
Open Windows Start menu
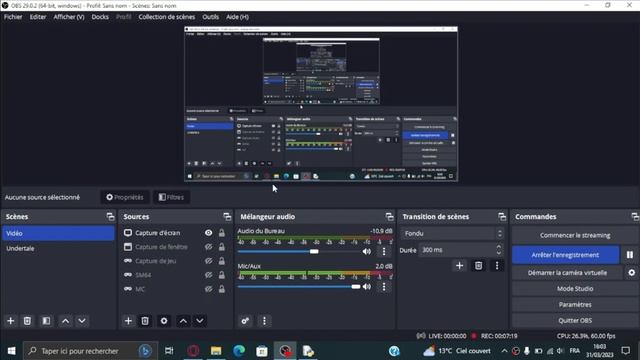click(11, 351)
